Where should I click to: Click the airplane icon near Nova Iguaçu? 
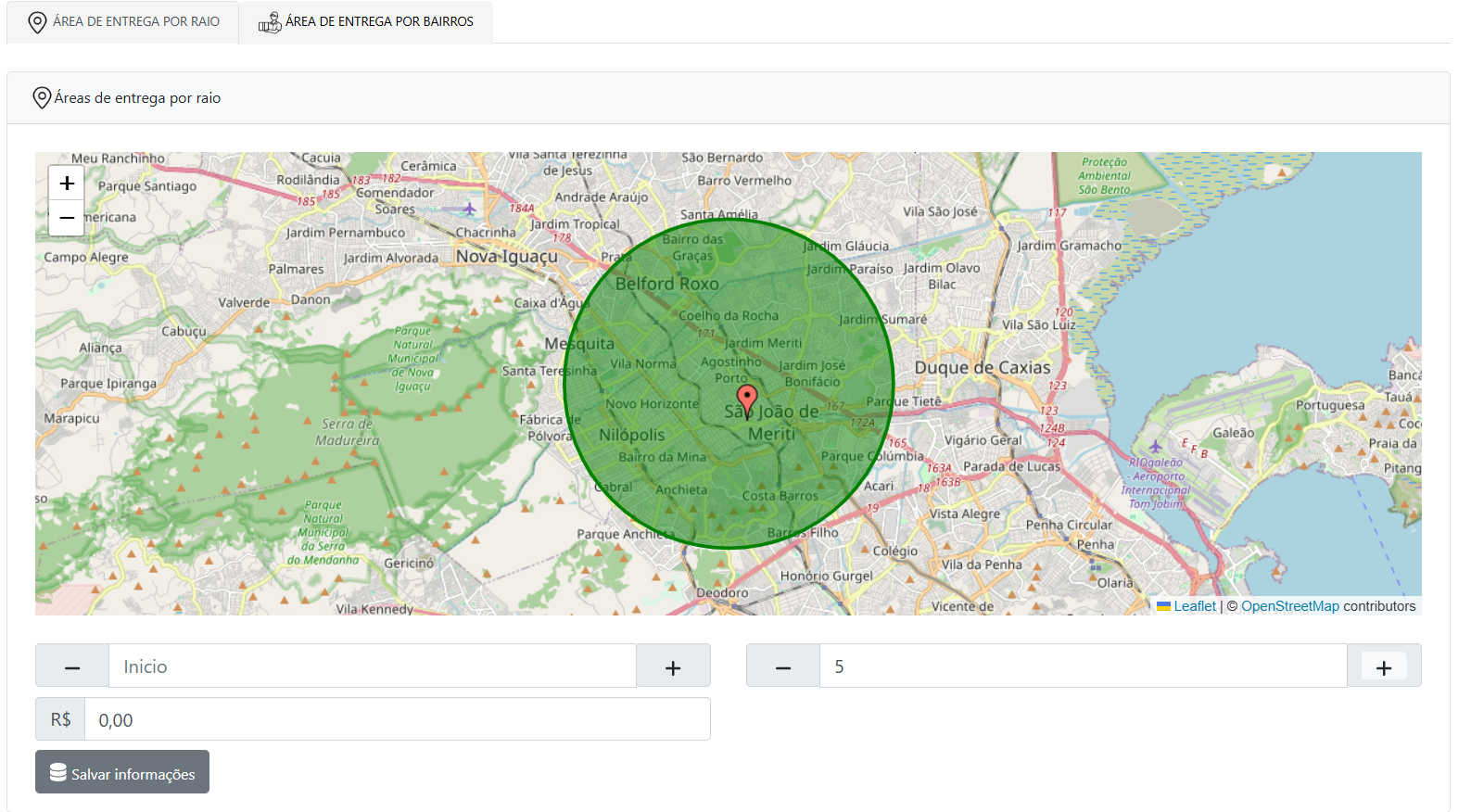pos(470,209)
